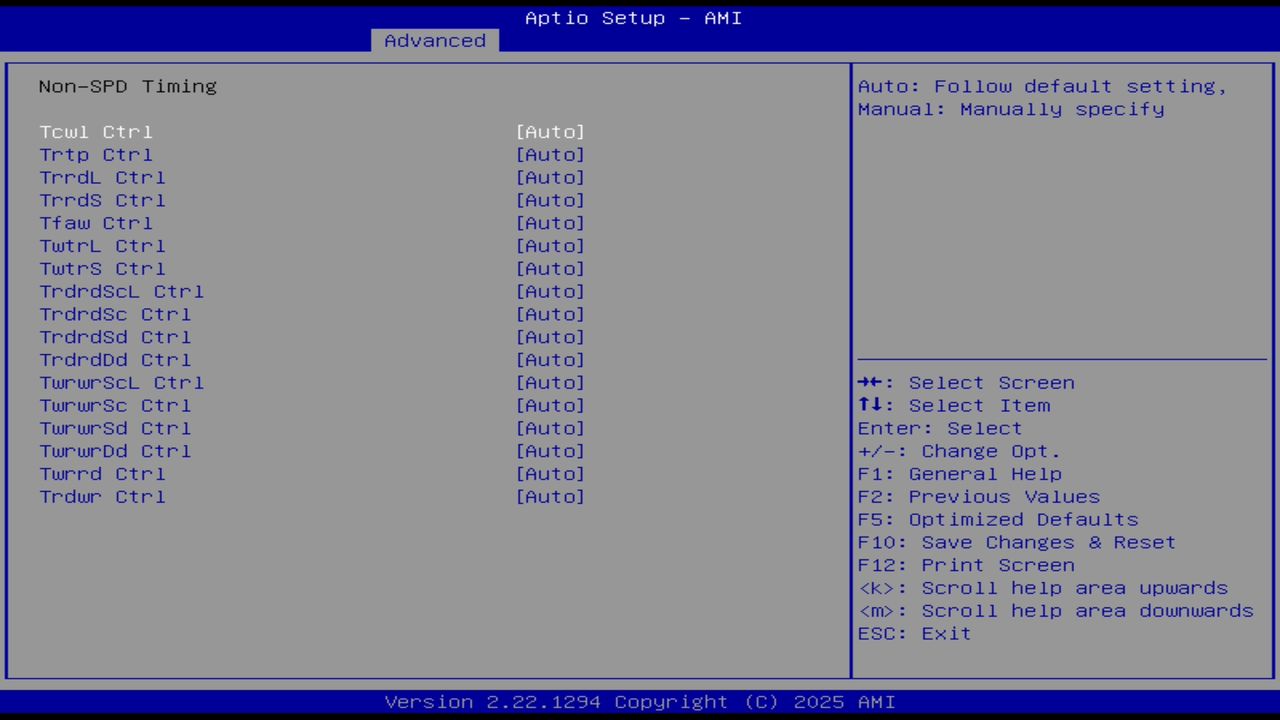Open the Trtp Ctrl setting options
Viewport: 1280px width, 720px height.
pyautogui.click(x=550, y=154)
